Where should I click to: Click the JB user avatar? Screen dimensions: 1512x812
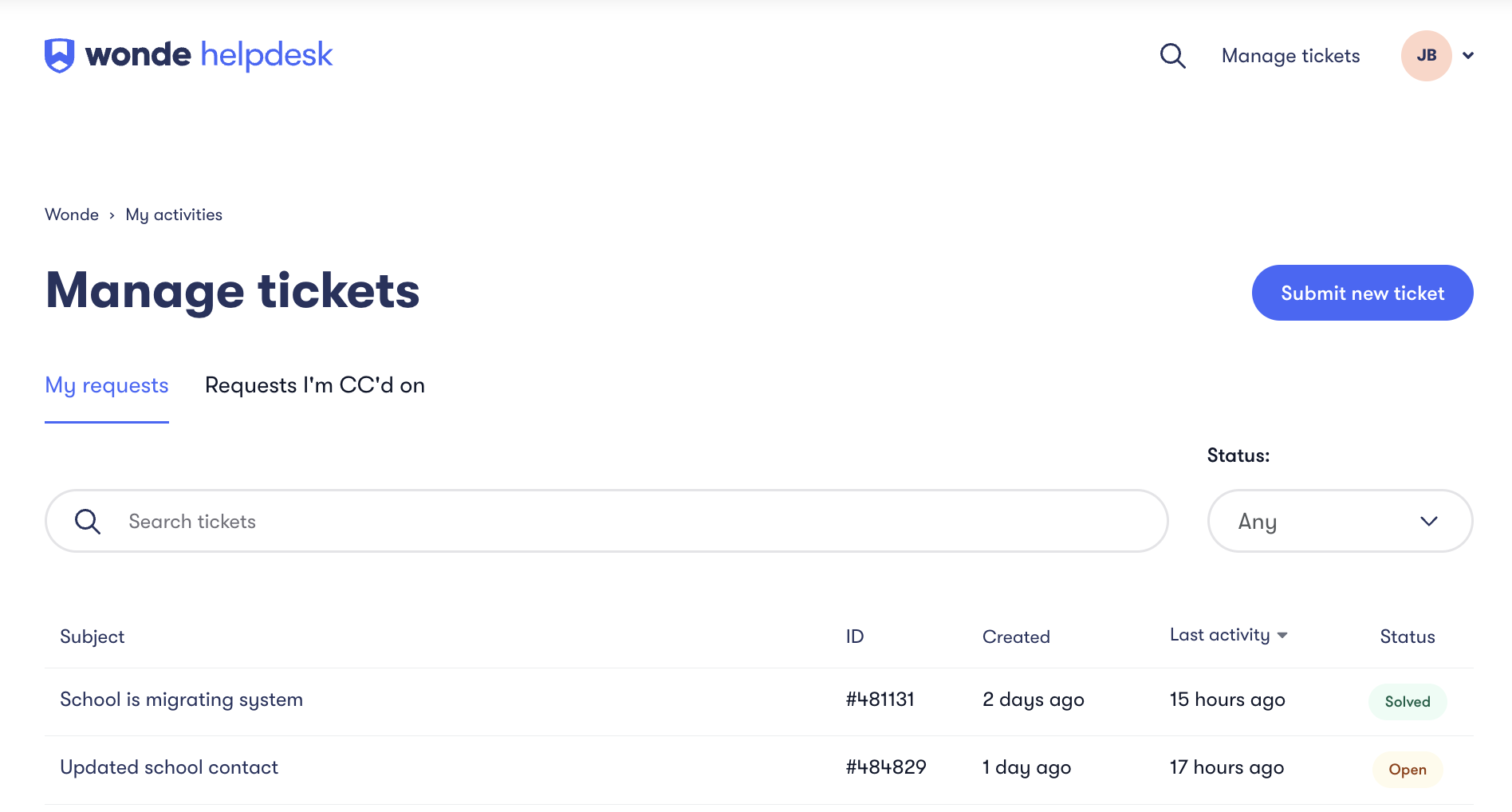(x=1426, y=56)
